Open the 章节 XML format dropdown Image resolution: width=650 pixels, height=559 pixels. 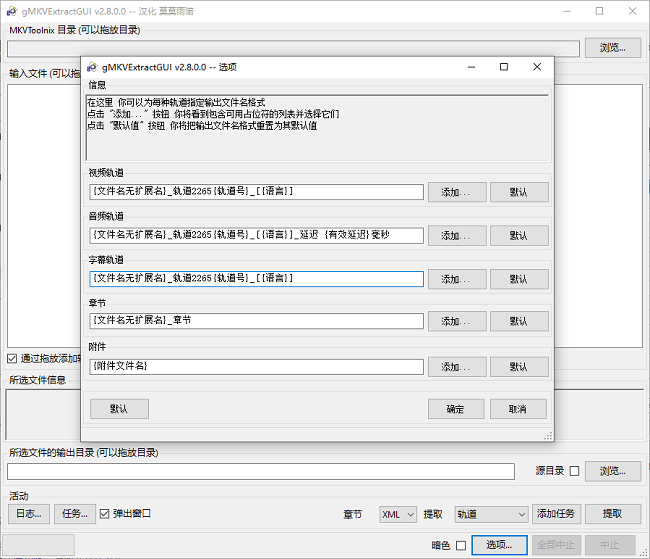[398, 515]
